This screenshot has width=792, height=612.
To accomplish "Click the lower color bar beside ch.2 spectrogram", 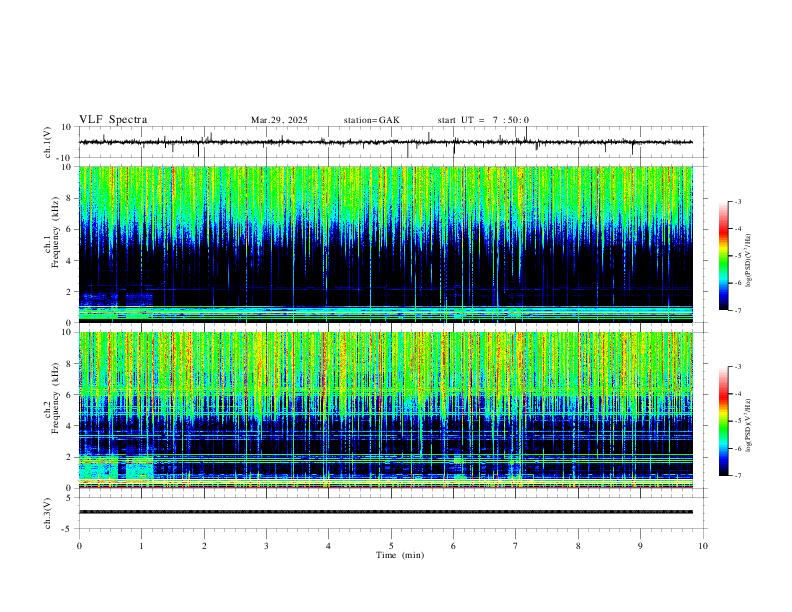I will click(x=723, y=421).
